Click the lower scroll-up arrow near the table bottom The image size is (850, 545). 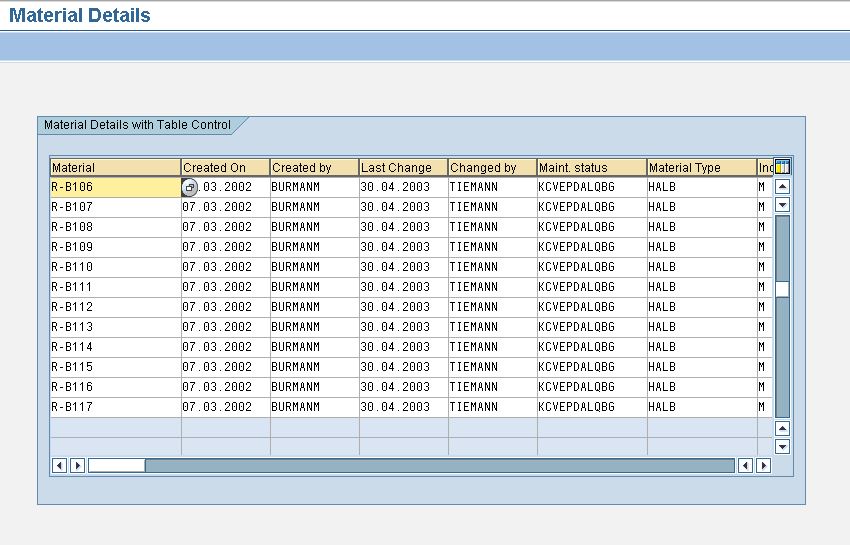782,429
